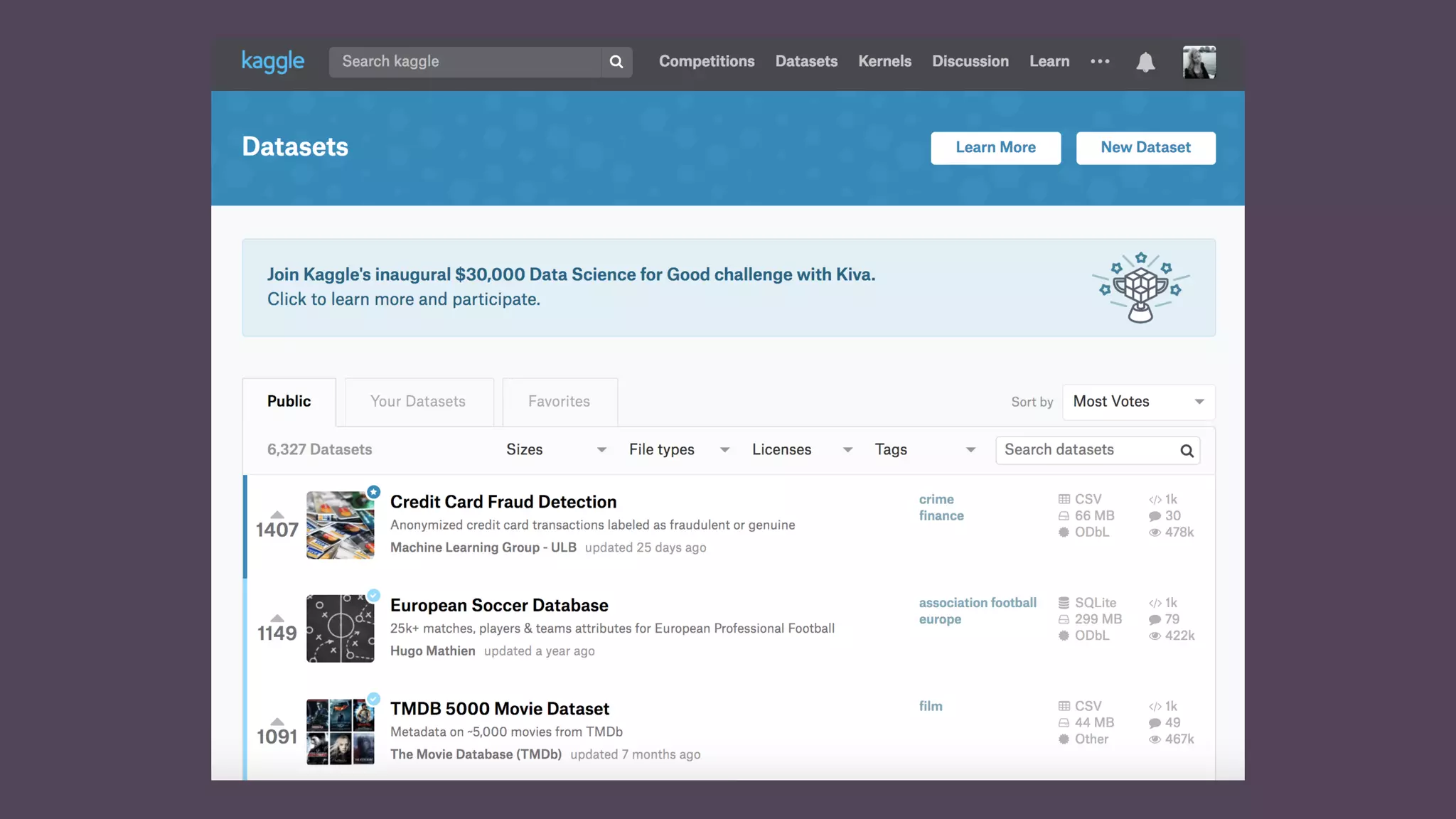Screen dimensions: 1456x819
Task: Upvote the European Soccer Database dataset
Action: coord(277,619)
